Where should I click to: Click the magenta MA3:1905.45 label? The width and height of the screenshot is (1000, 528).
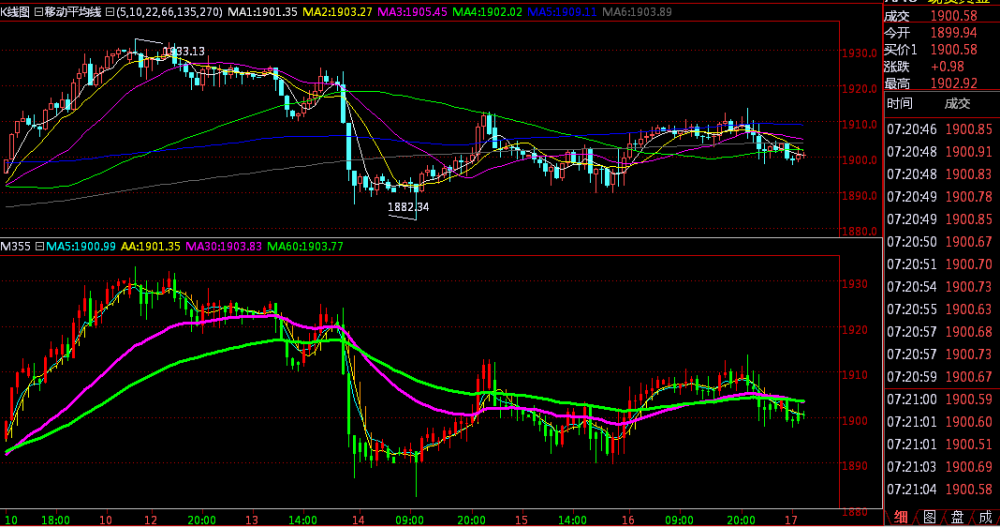[x=412, y=13]
